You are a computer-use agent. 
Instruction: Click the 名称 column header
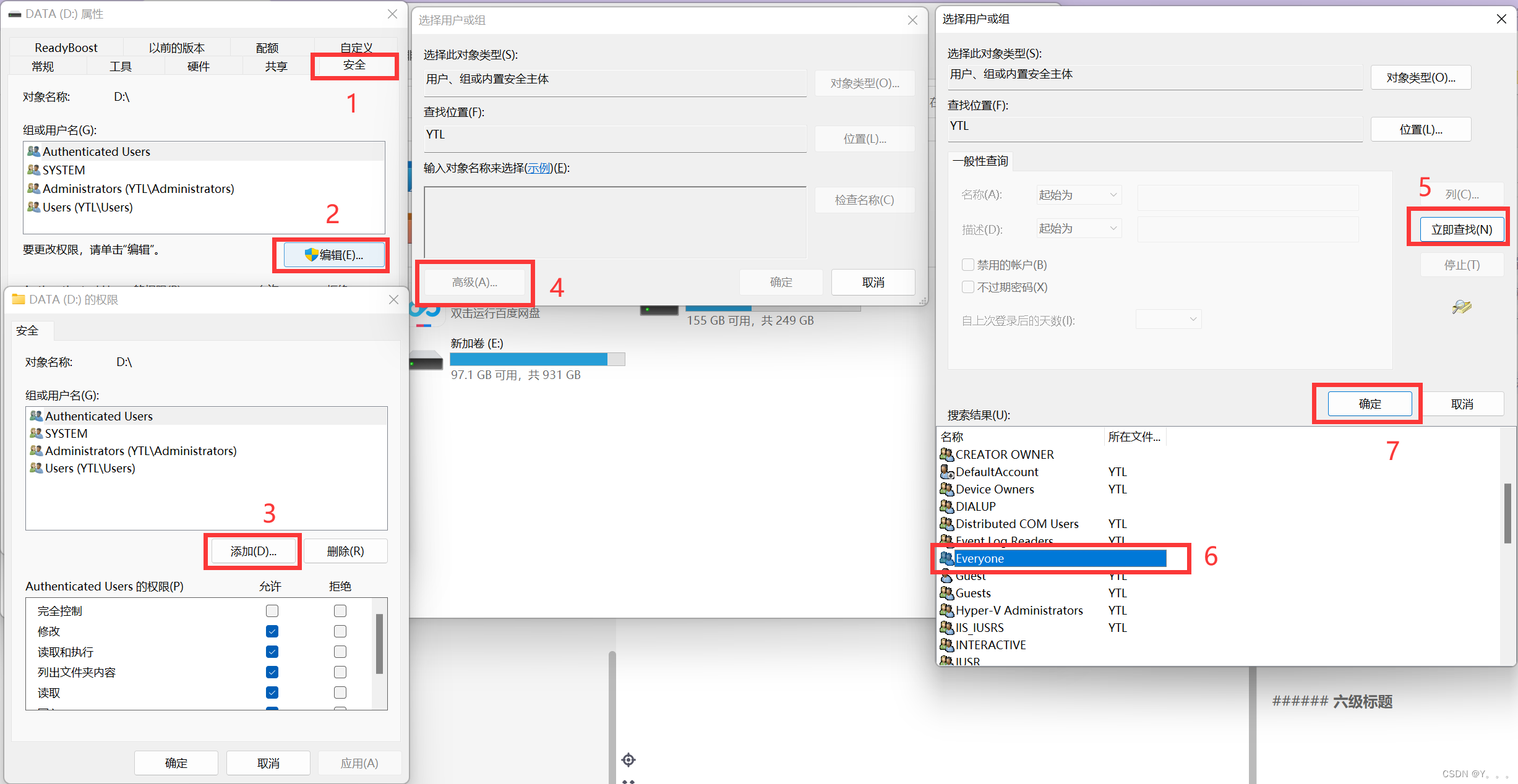coord(1021,437)
